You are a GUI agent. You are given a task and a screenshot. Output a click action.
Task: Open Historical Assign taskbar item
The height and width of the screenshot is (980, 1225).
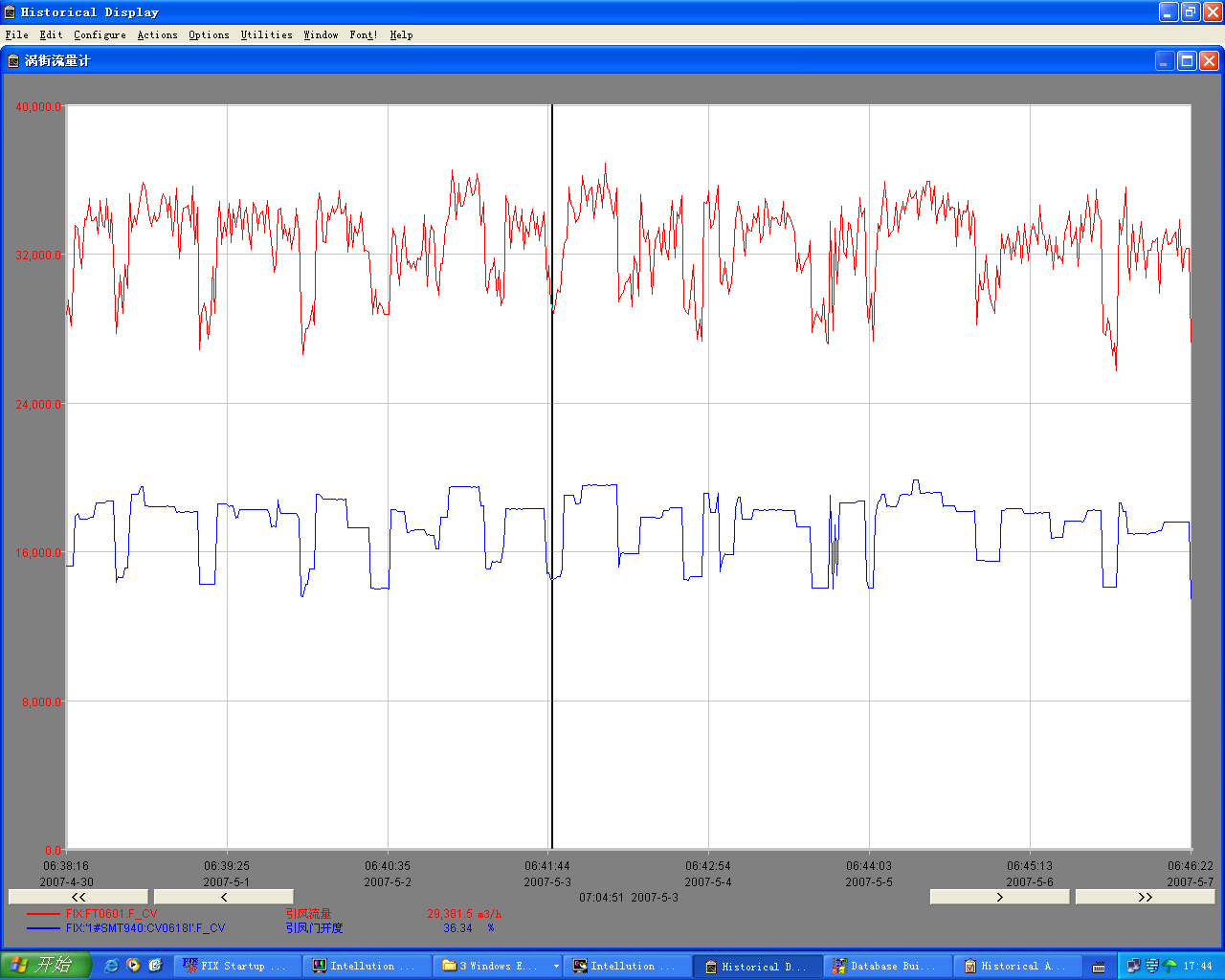(x=1015, y=967)
